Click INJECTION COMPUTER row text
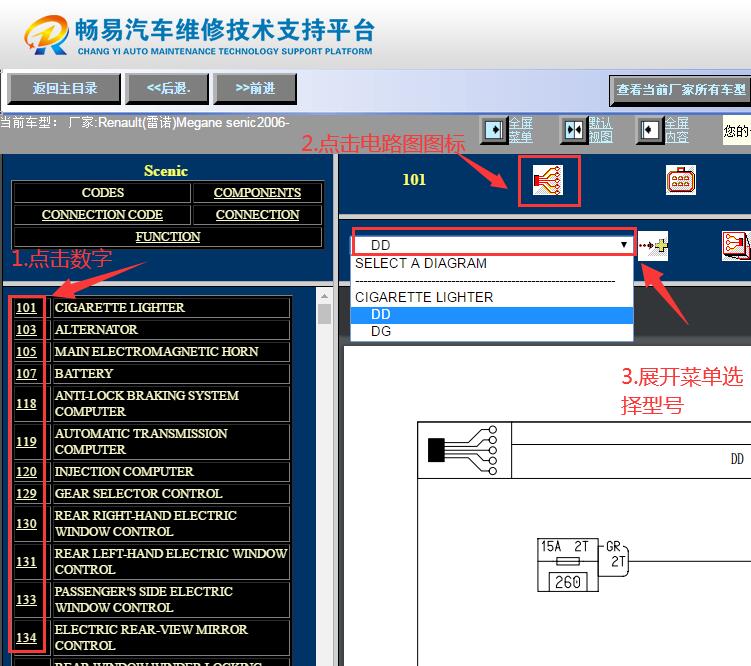The image size is (751, 666). (x=124, y=472)
